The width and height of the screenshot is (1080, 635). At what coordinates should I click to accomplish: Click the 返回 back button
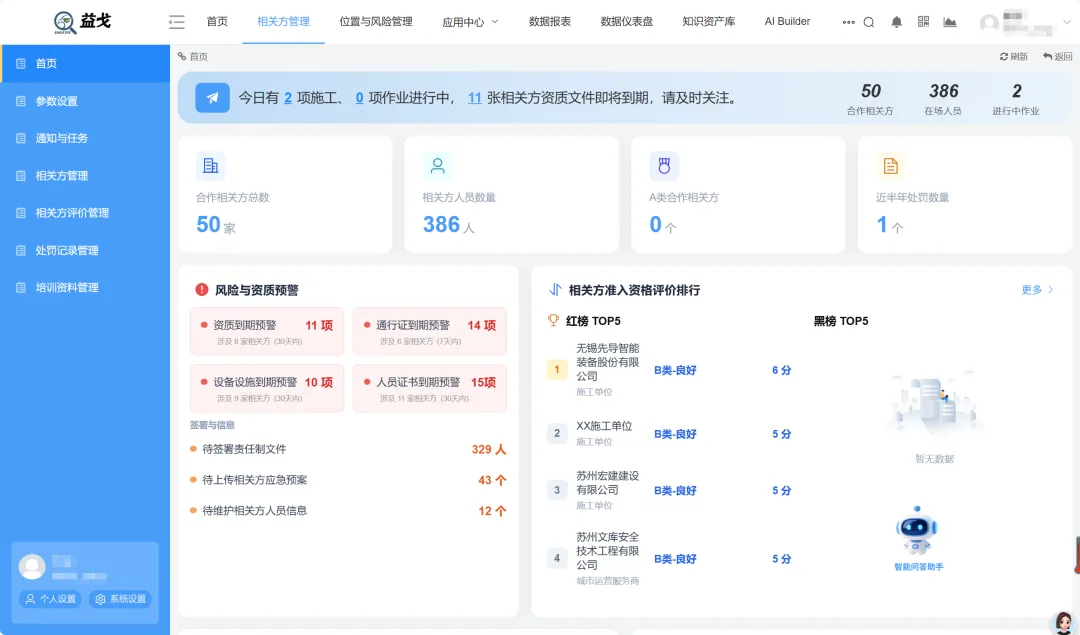coord(1057,56)
